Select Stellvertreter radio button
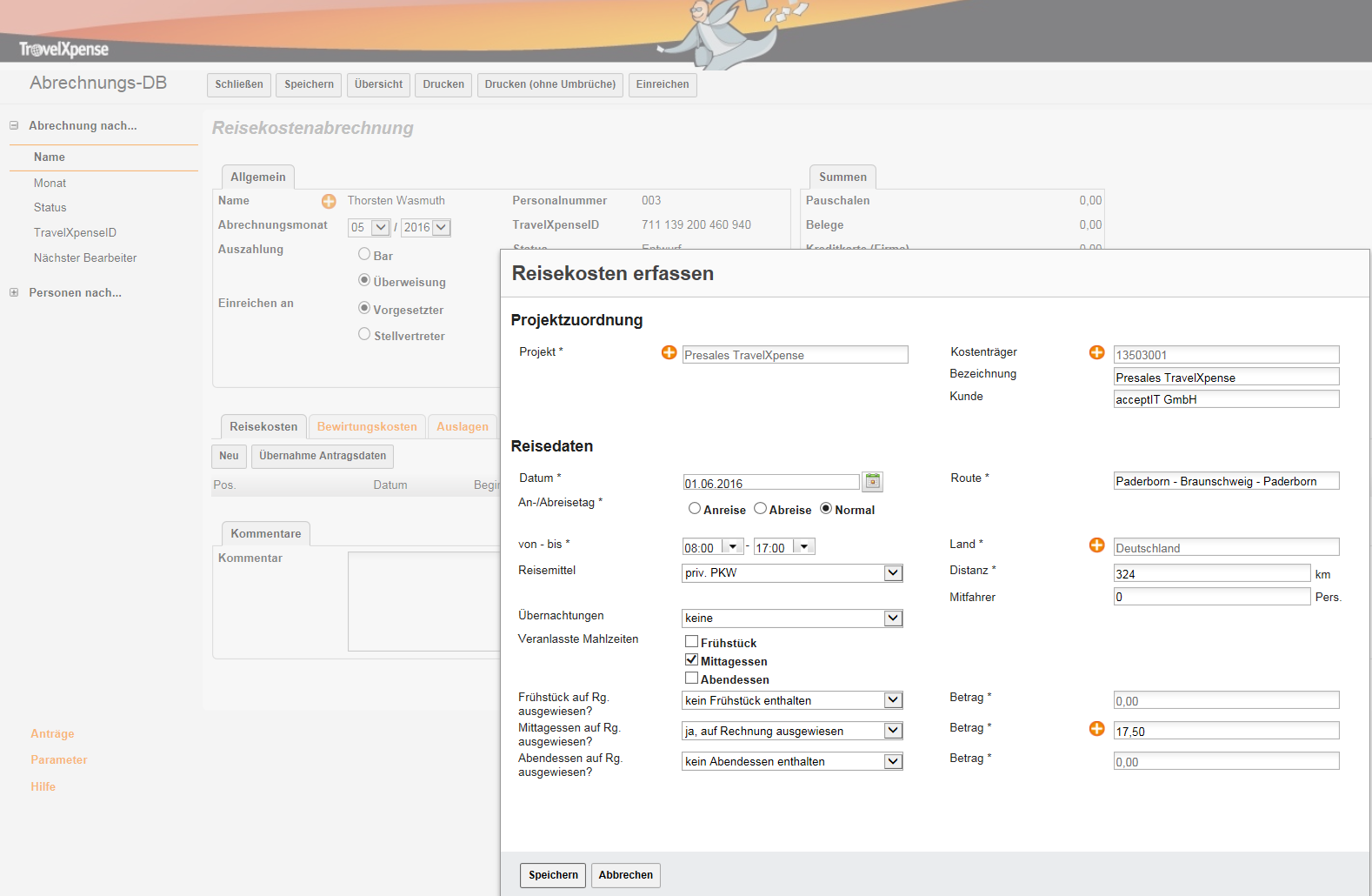 [x=364, y=334]
